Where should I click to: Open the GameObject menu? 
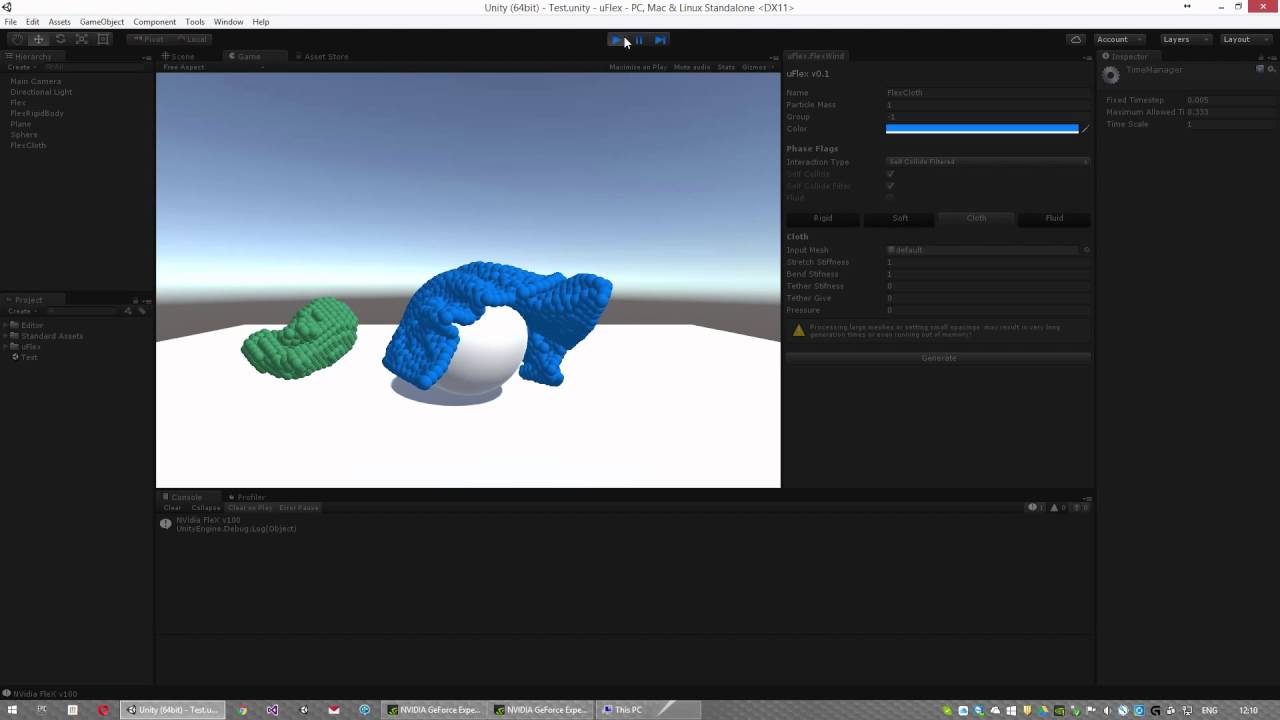point(102,22)
